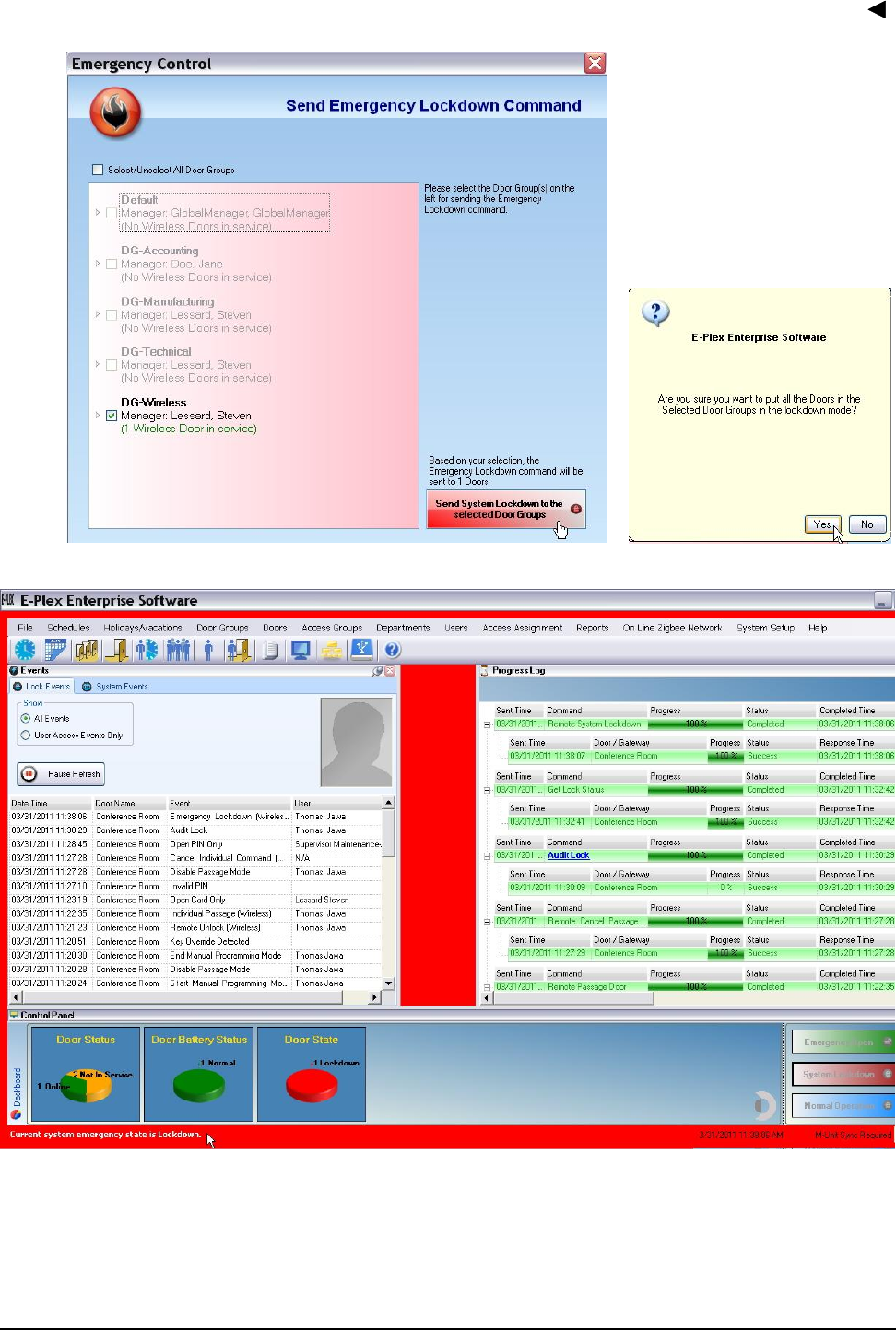Viewport: 896px width, 1330px height.
Task: Collapse the Remote System Lockdown log entry
Action: (488, 724)
